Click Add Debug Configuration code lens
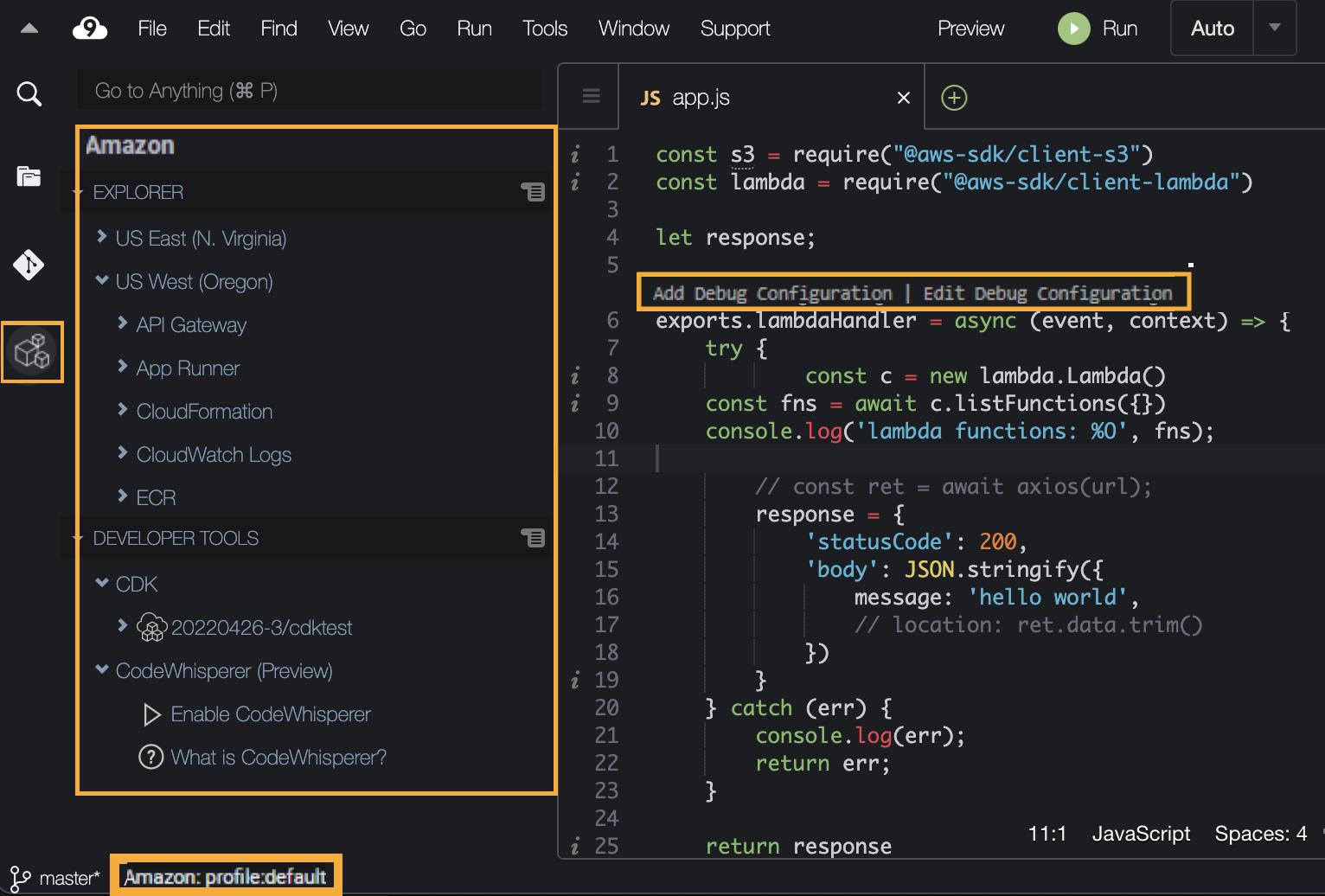The width and height of the screenshot is (1325, 896). coord(772,293)
